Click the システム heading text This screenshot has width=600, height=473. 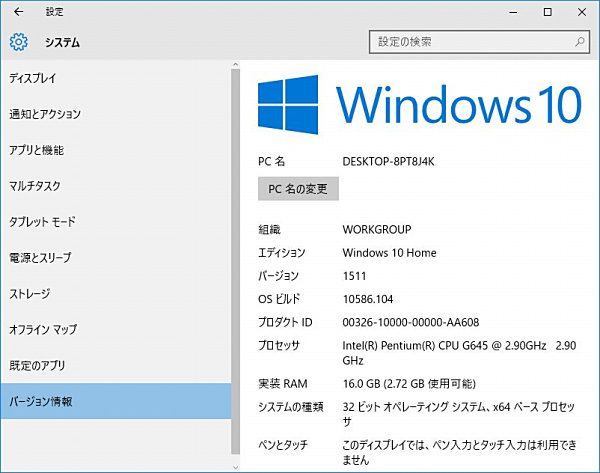coord(62,42)
